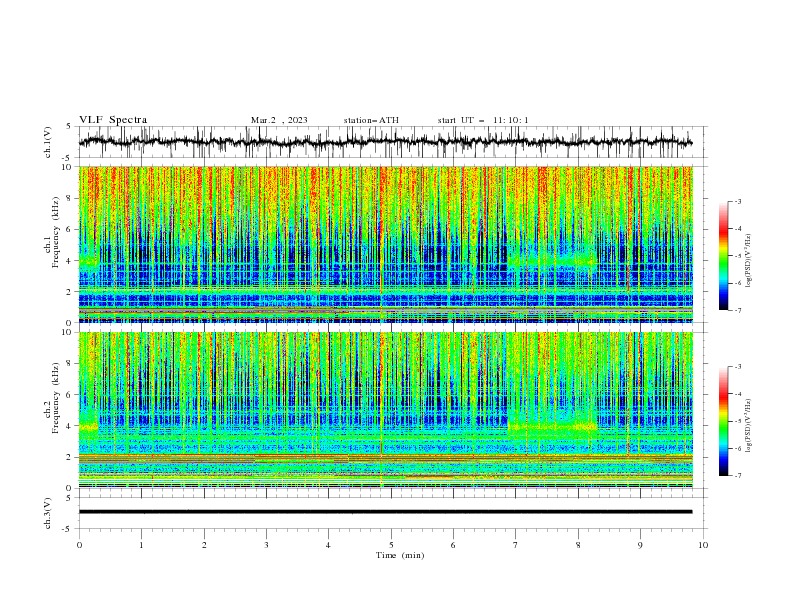Click the "station=ATH" label
This screenshot has width=792, height=612.
click(x=371, y=120)
